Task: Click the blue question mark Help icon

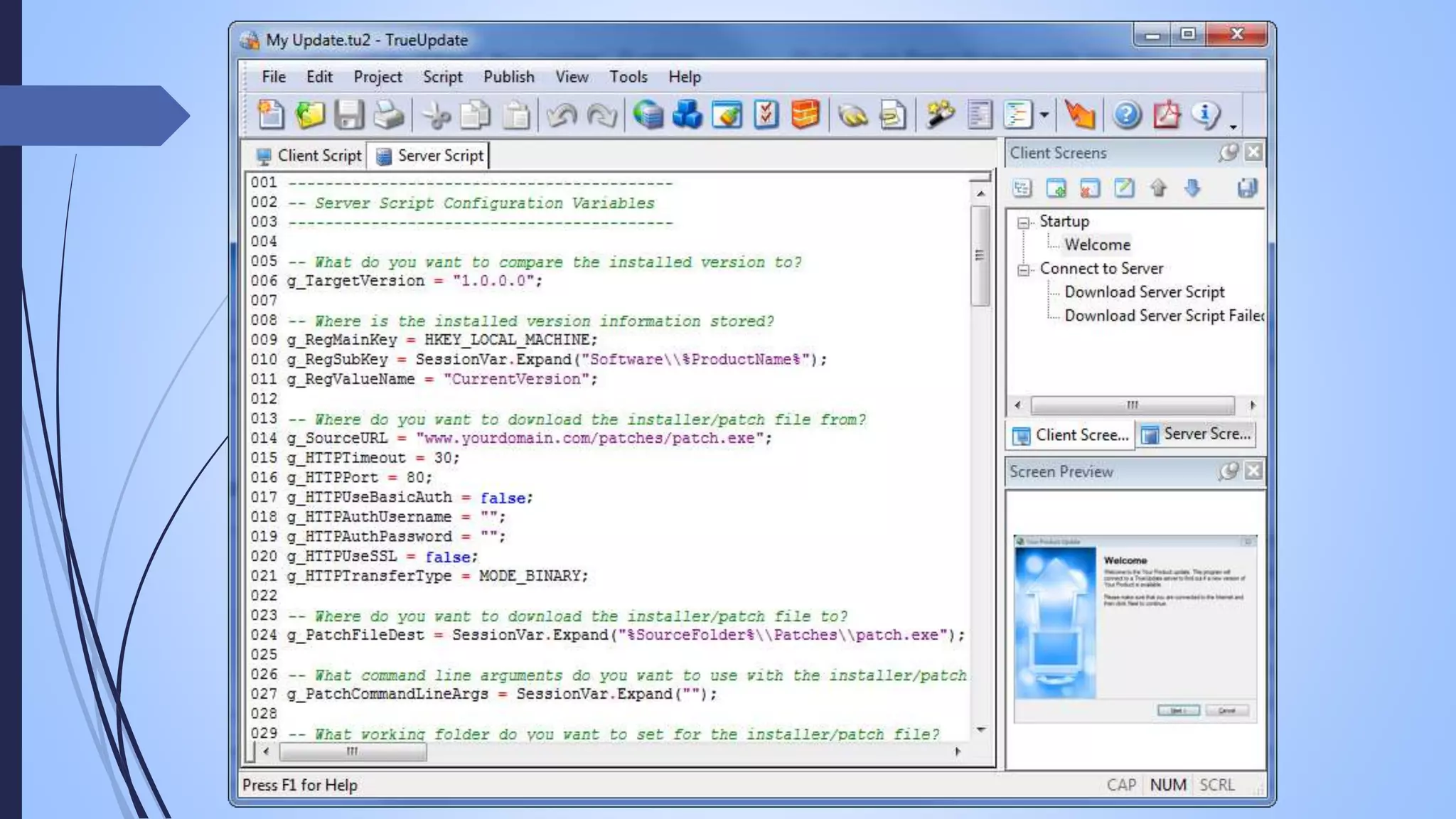Action: click(x=1127, y=114)
